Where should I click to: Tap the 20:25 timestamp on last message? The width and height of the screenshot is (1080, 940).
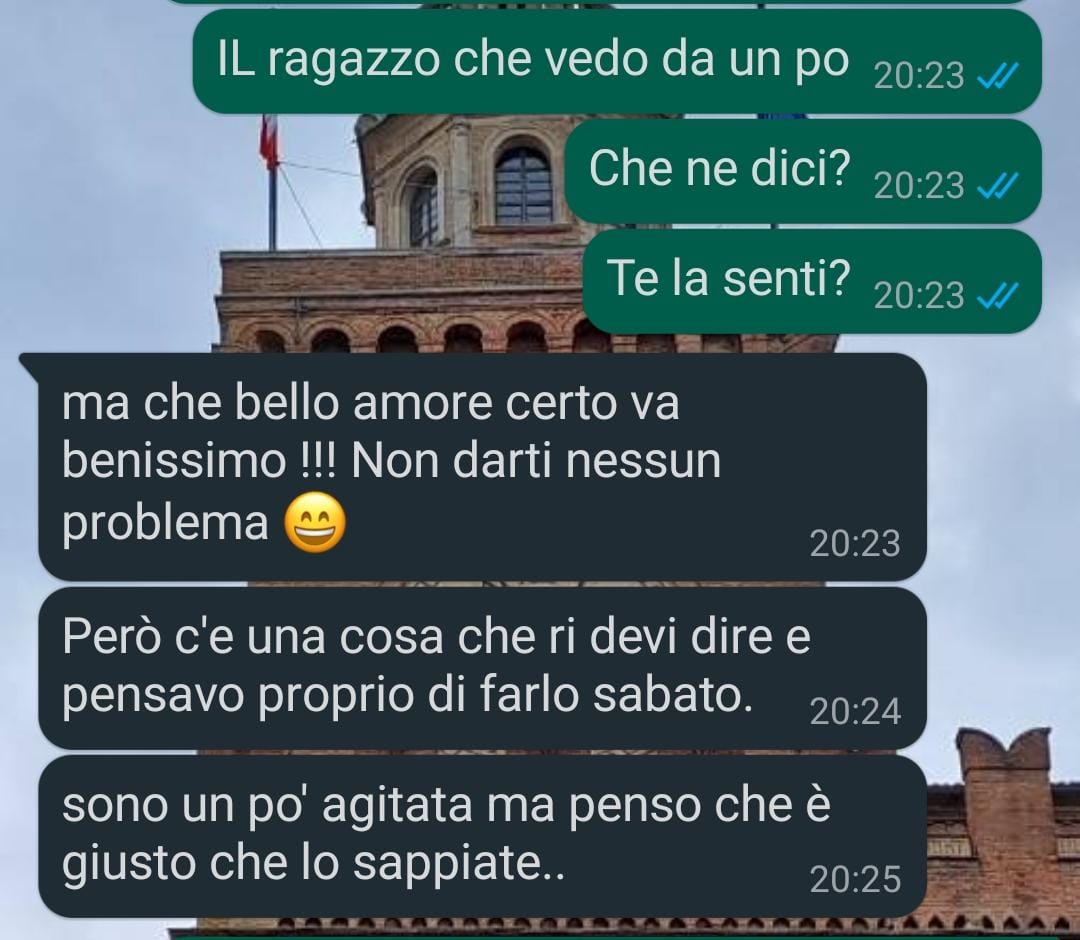855,879
